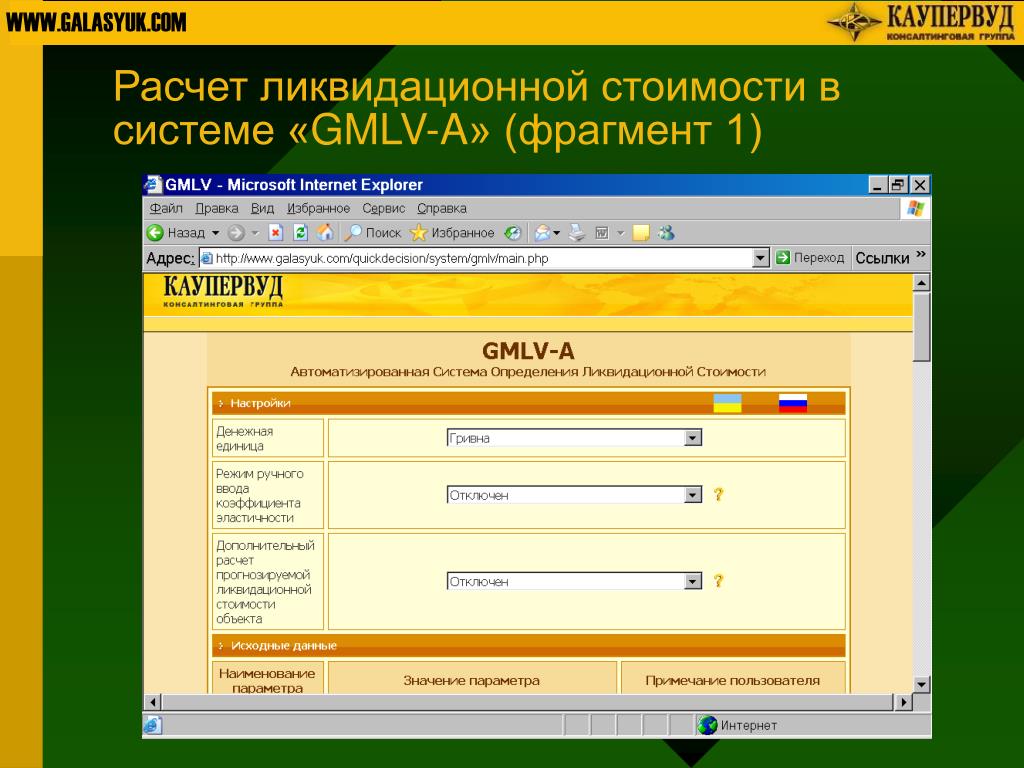Click the Примечание пользователя column header
1024x768 pixels.
[x=733, y=680]
